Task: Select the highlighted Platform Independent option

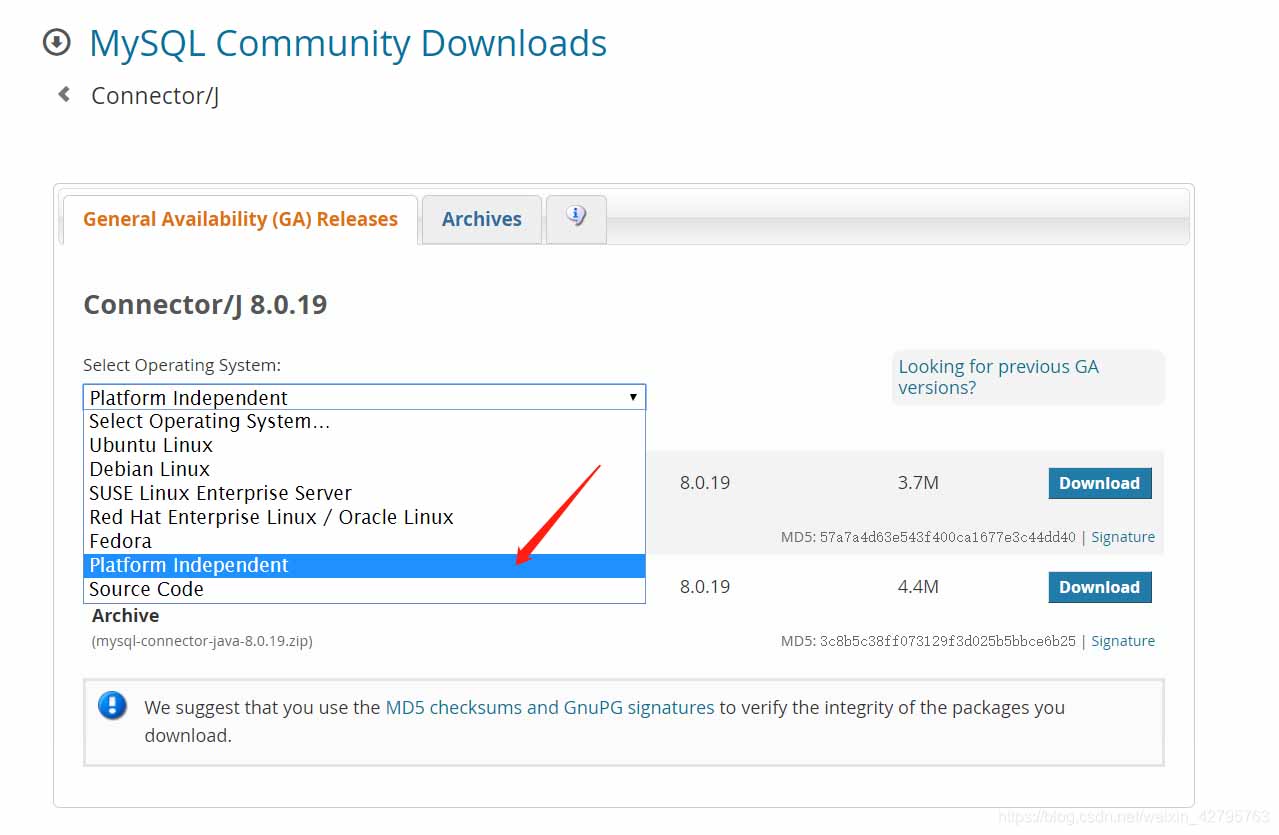Action: coord(189,565)
